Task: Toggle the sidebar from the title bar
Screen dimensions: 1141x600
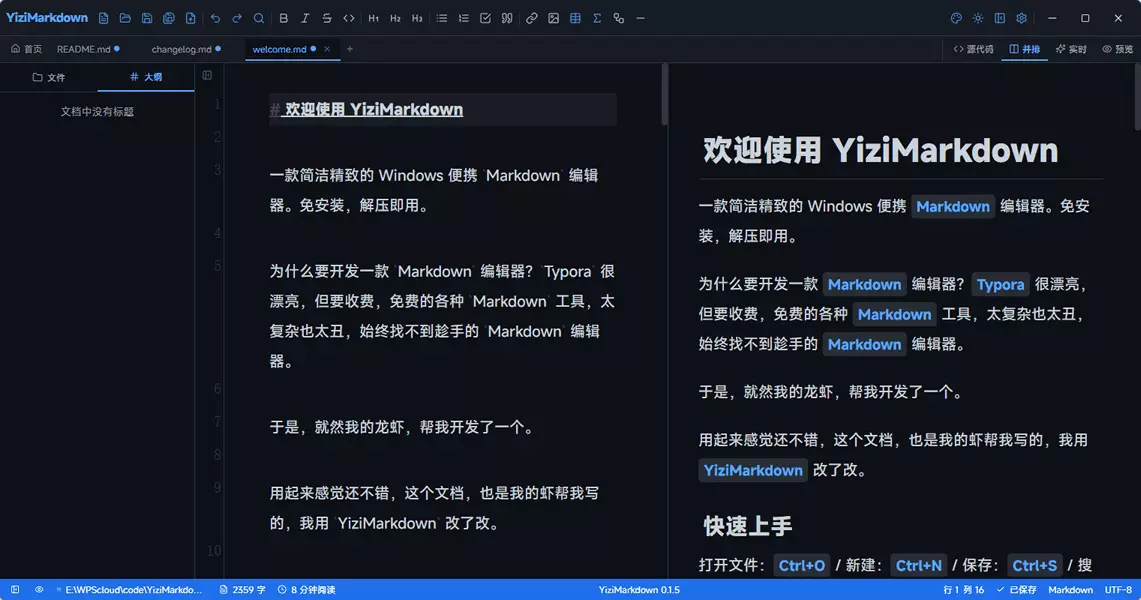Action: tap(1000, 18)
